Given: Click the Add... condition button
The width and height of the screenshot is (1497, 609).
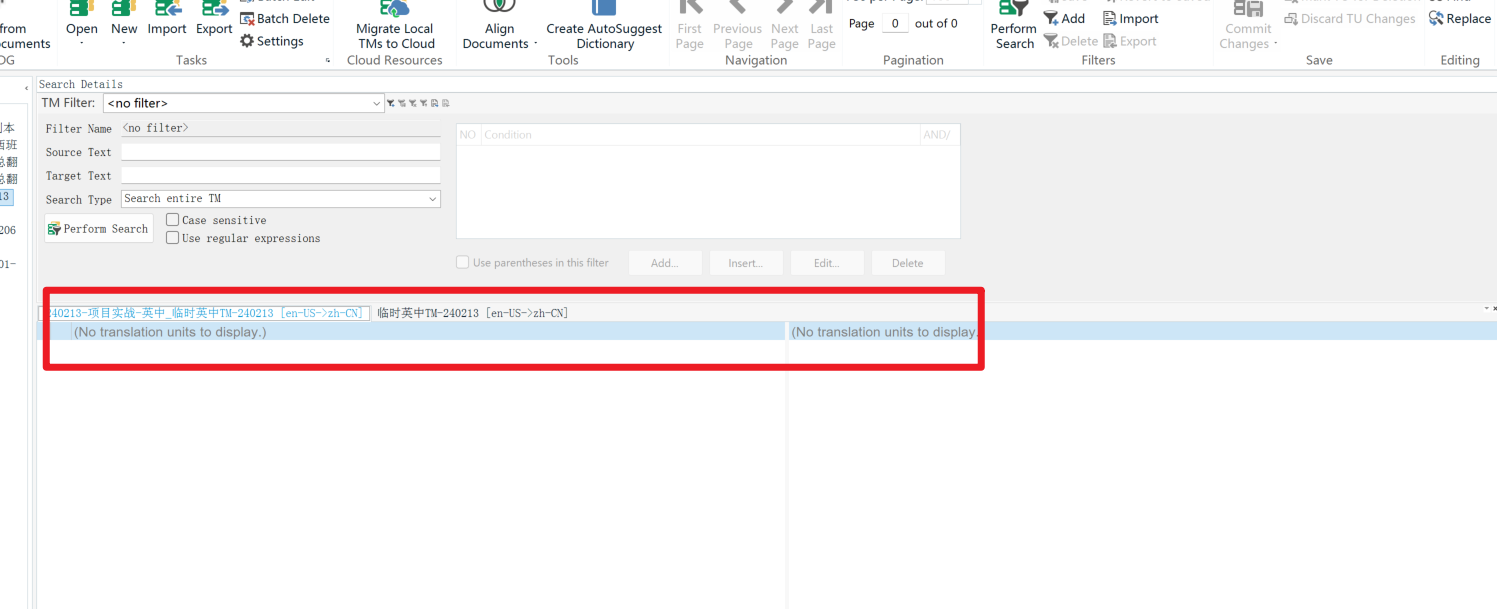Looking at the screenshot, I should [665, 263].
